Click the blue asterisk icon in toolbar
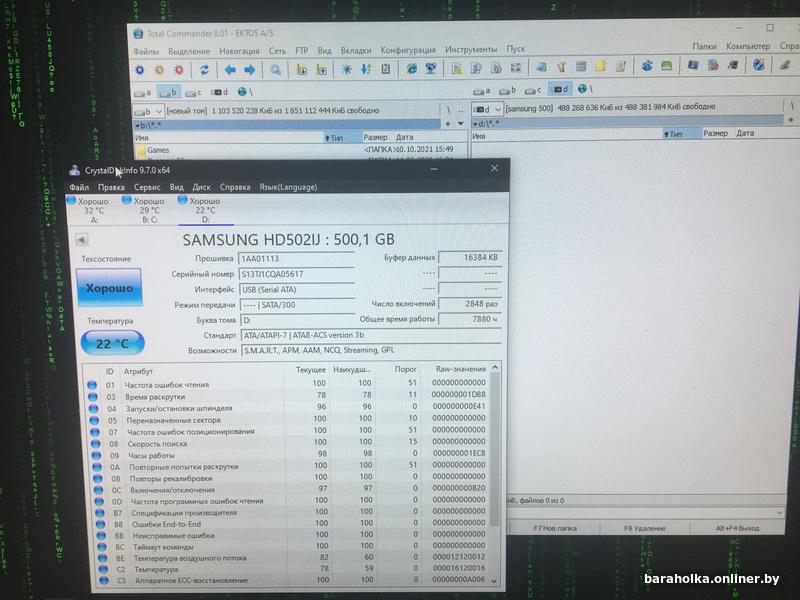Image resolution: width=800 pixels, height=600 pixels. [x=346, y=69]
